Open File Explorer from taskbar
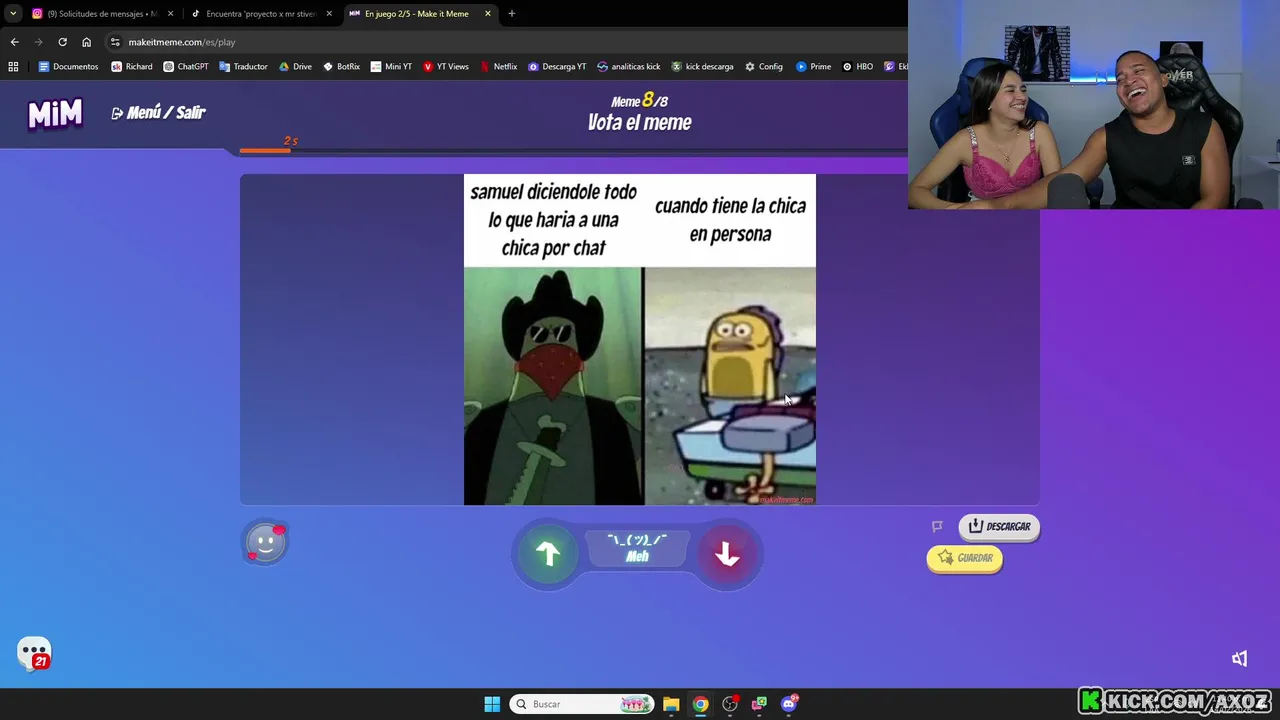1280x720 pixels. [x=671, y=704]
